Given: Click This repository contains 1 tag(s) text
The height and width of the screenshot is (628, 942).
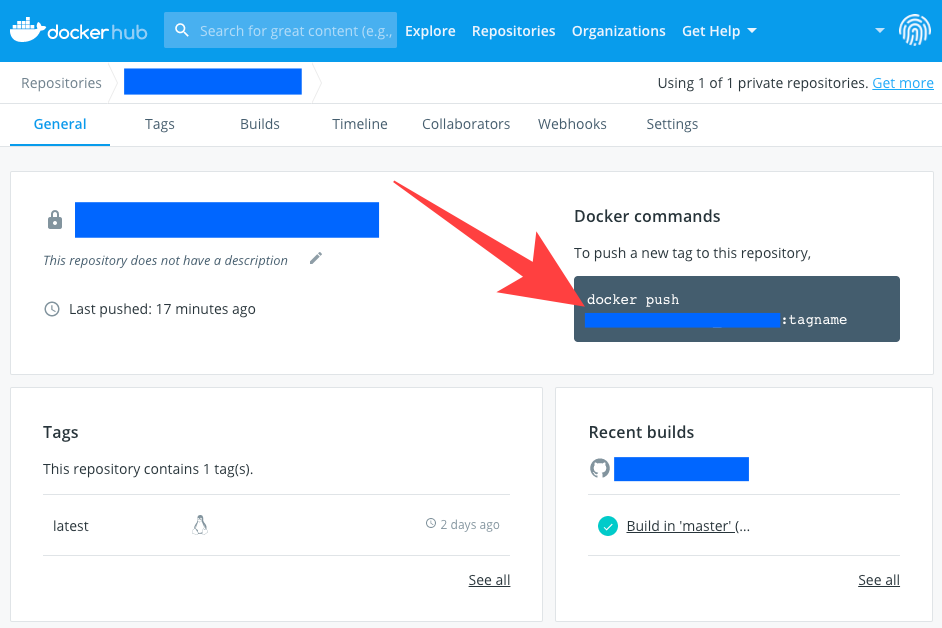Looking at the screenshot, I should click(148, 469).
